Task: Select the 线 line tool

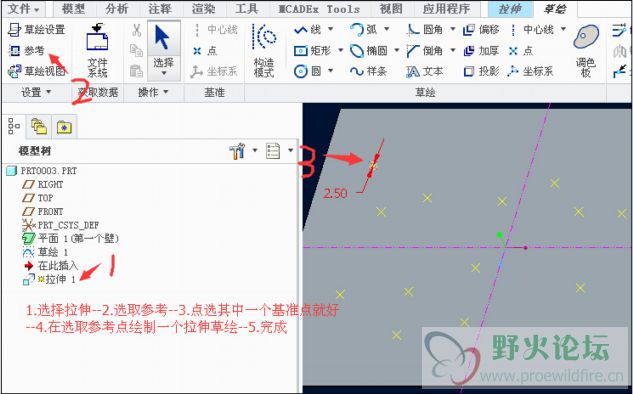Action: coord(308,29)
